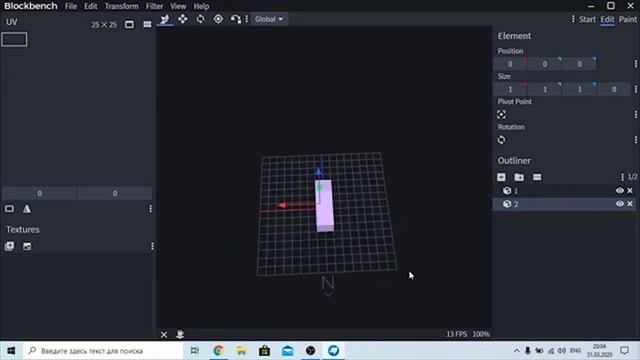
Task: Toggle visibility eye of cube 1
Action: (x=620, y=191)
